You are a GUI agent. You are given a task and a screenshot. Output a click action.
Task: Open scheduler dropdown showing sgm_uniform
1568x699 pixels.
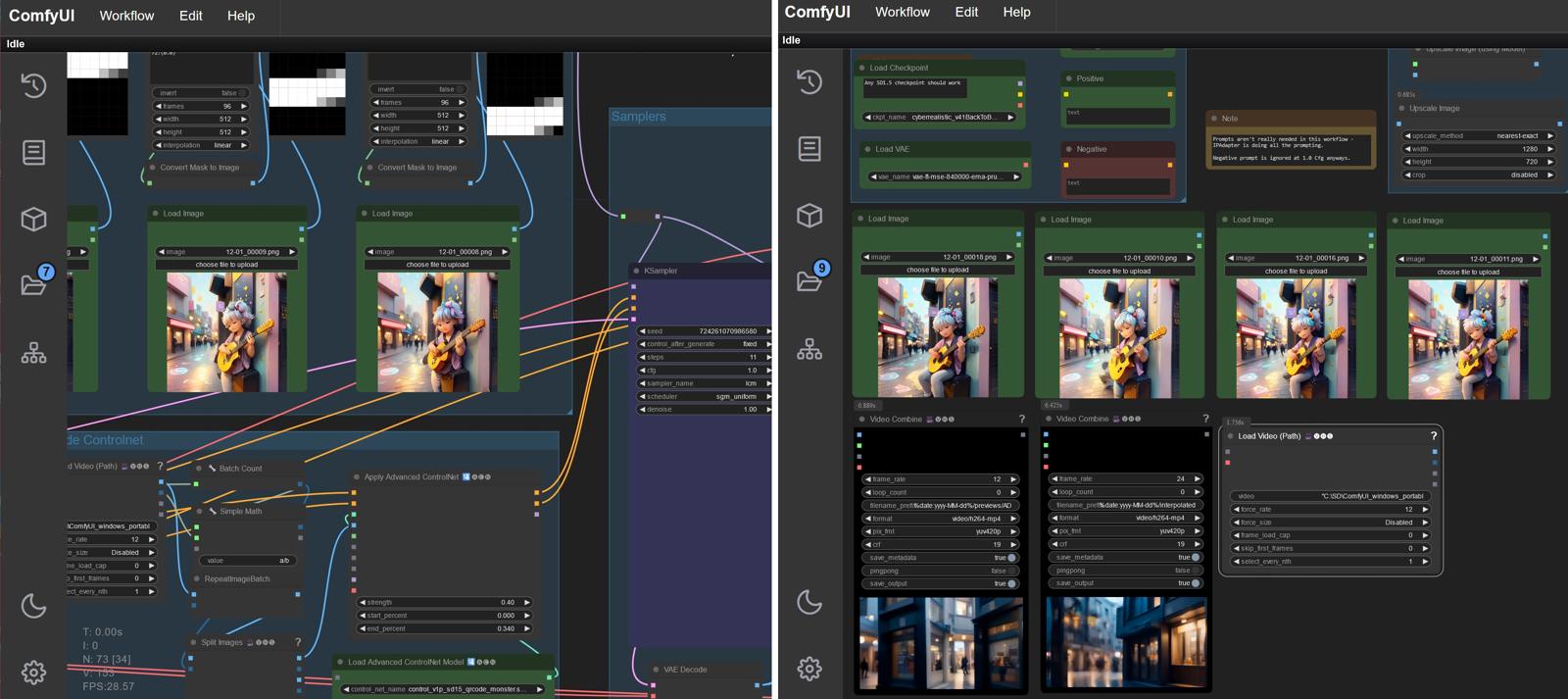pyautogui.click(x=705, y=396)
